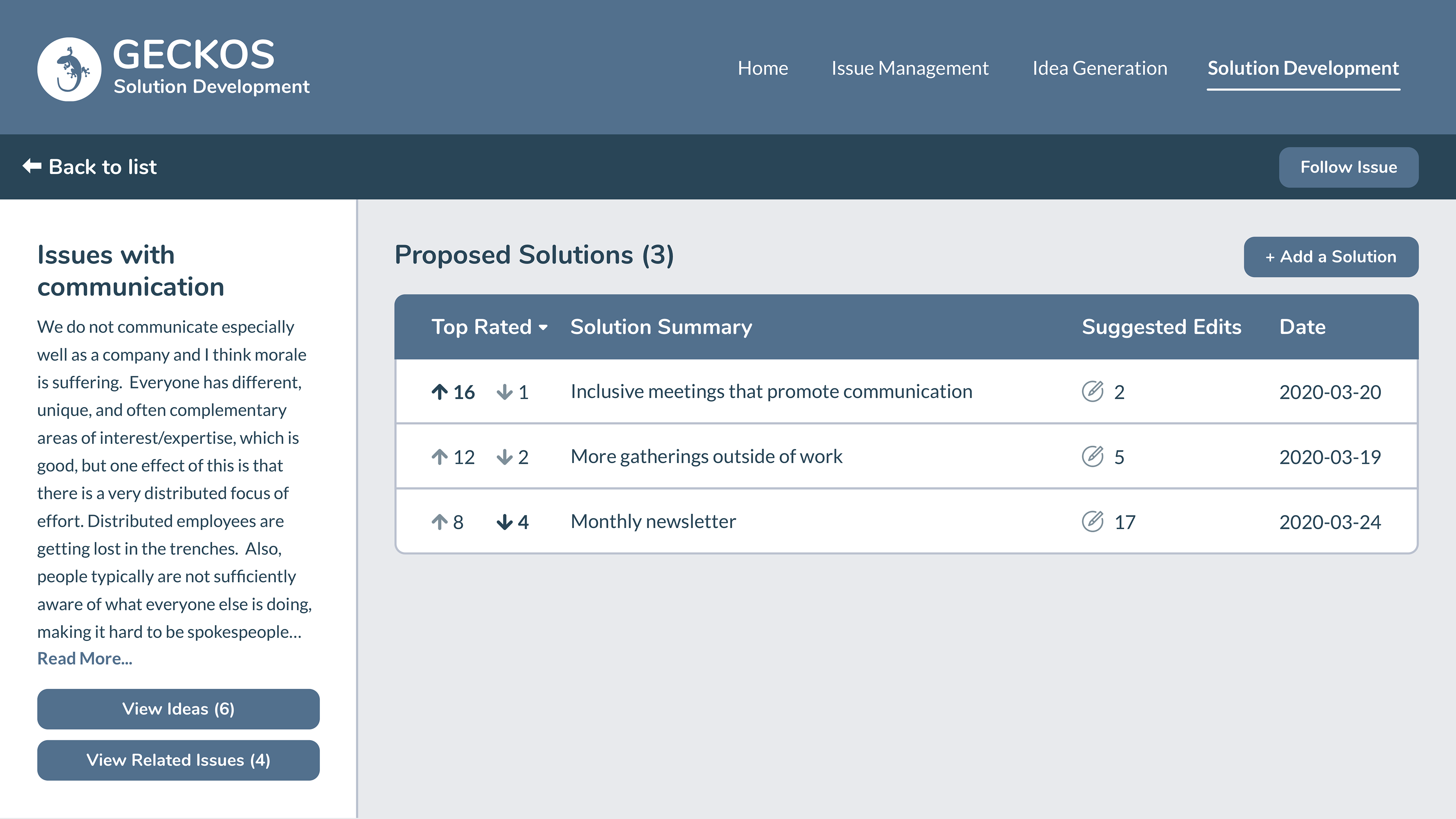Open View Related Issues (4)
This screenshot has width=1456, height=819.
tap(178, 760)
